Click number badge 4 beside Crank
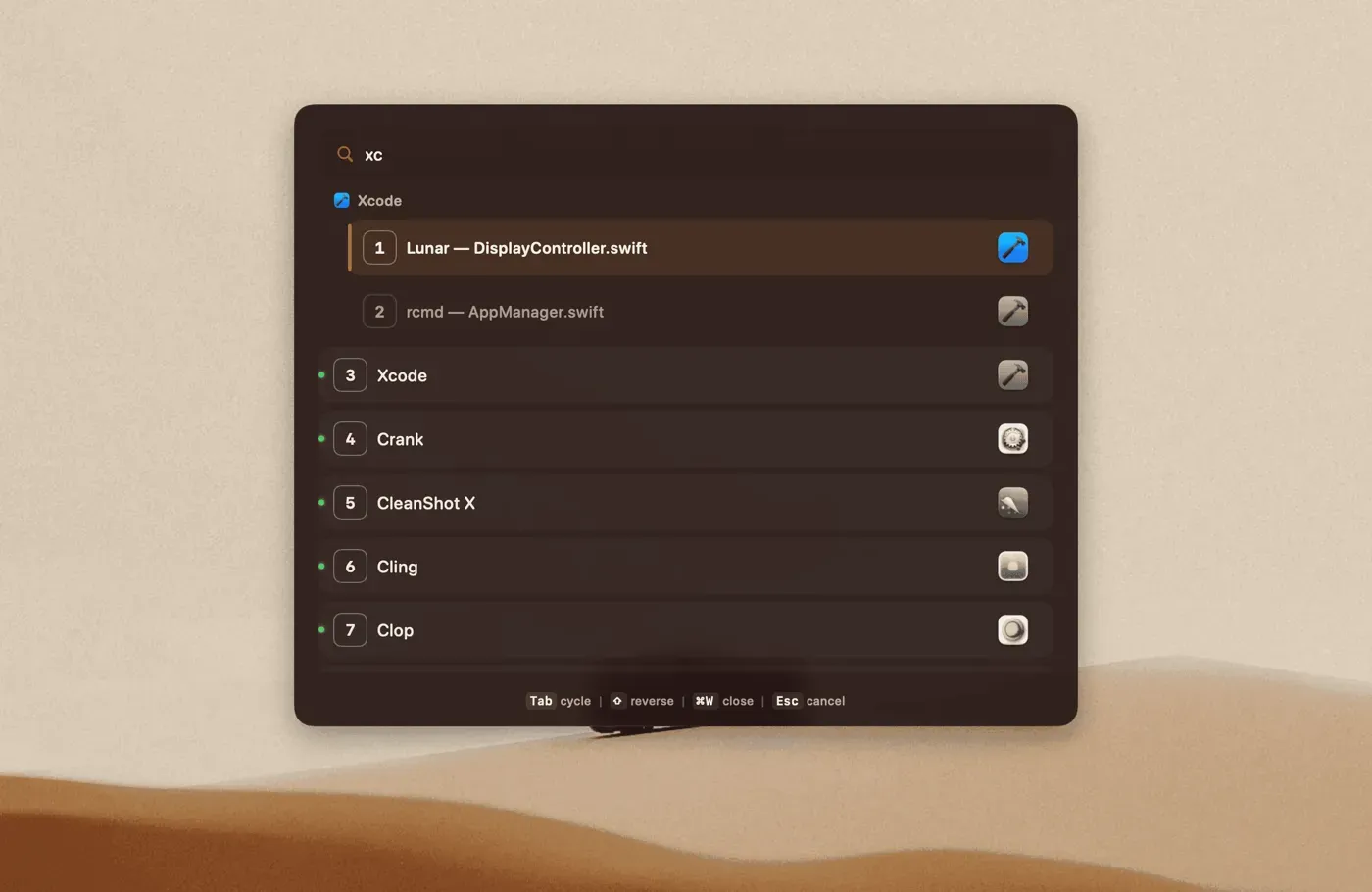The height and width of the screenshot is (892, 1372). [350, 439]
